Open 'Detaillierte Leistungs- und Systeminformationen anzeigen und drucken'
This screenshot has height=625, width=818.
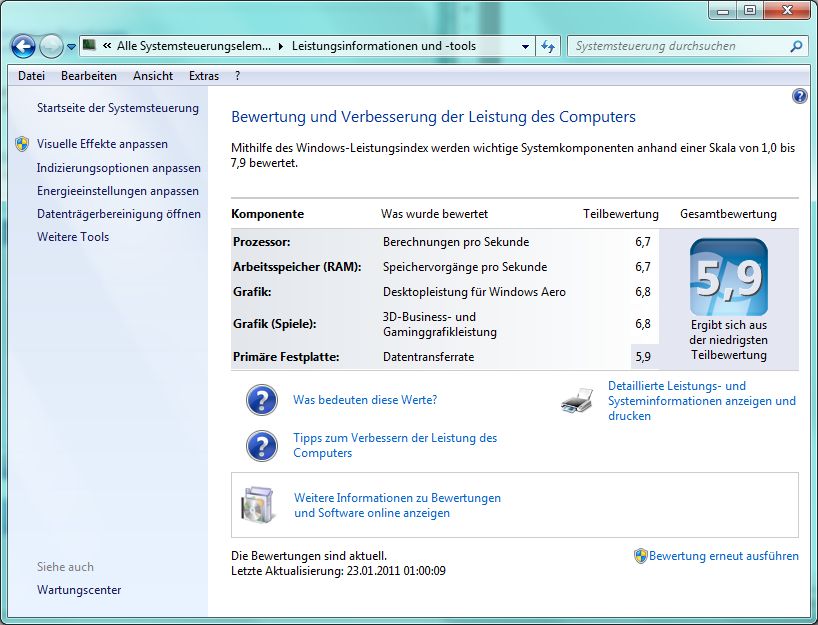pos(702,401)
